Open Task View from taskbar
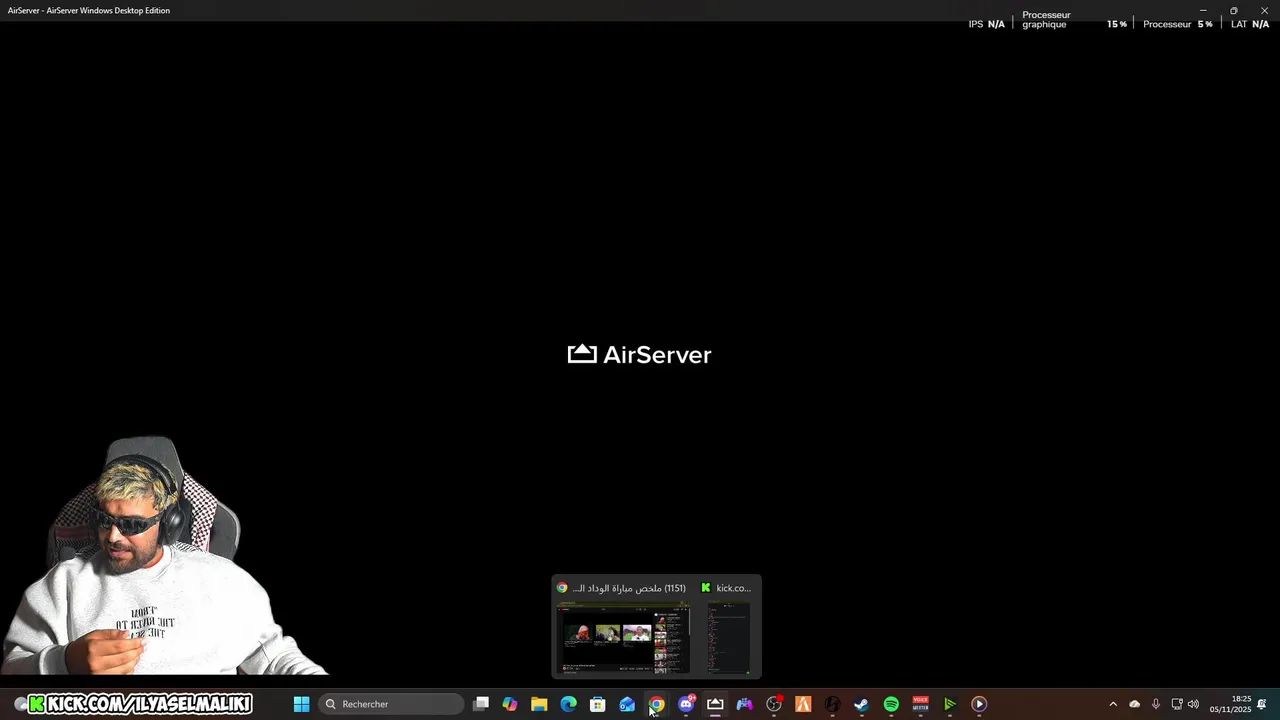This screenshot has height=720, width=1280. (x=481, y=704)
